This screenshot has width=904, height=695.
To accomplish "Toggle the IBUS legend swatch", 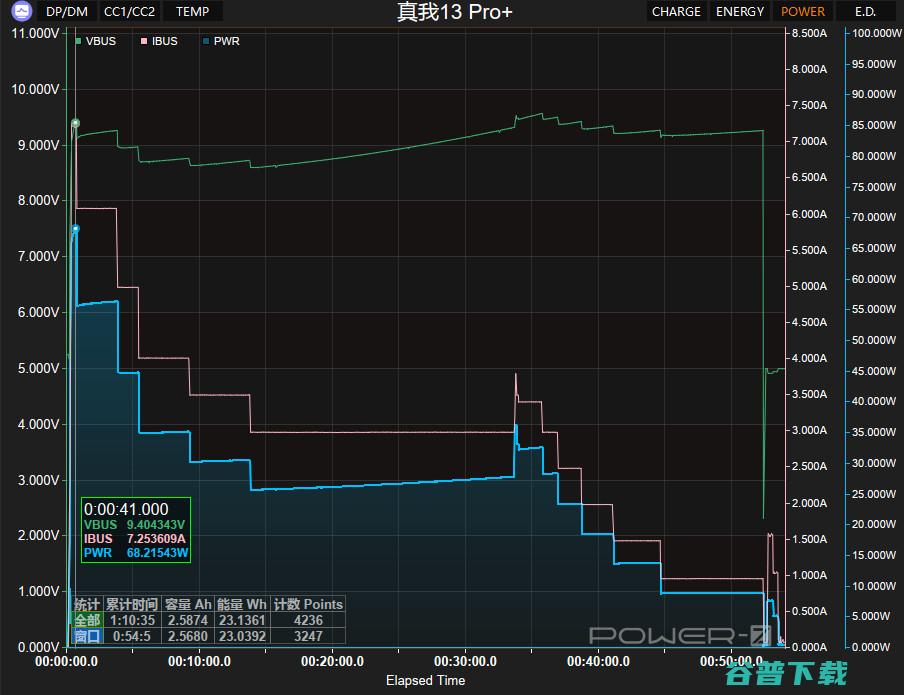I will click(144, 41).
